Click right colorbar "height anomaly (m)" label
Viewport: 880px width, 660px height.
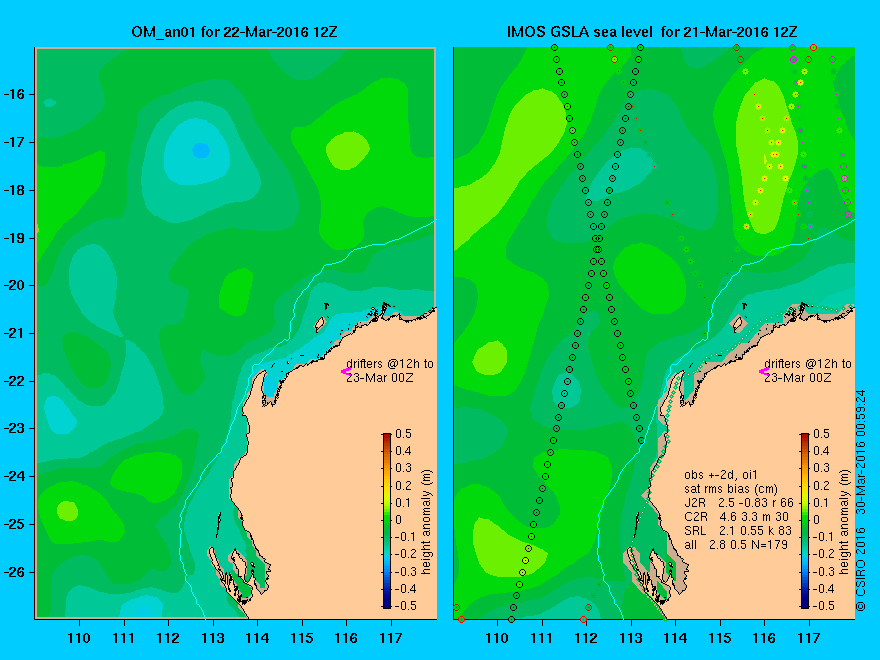click(x=844, y=522)
